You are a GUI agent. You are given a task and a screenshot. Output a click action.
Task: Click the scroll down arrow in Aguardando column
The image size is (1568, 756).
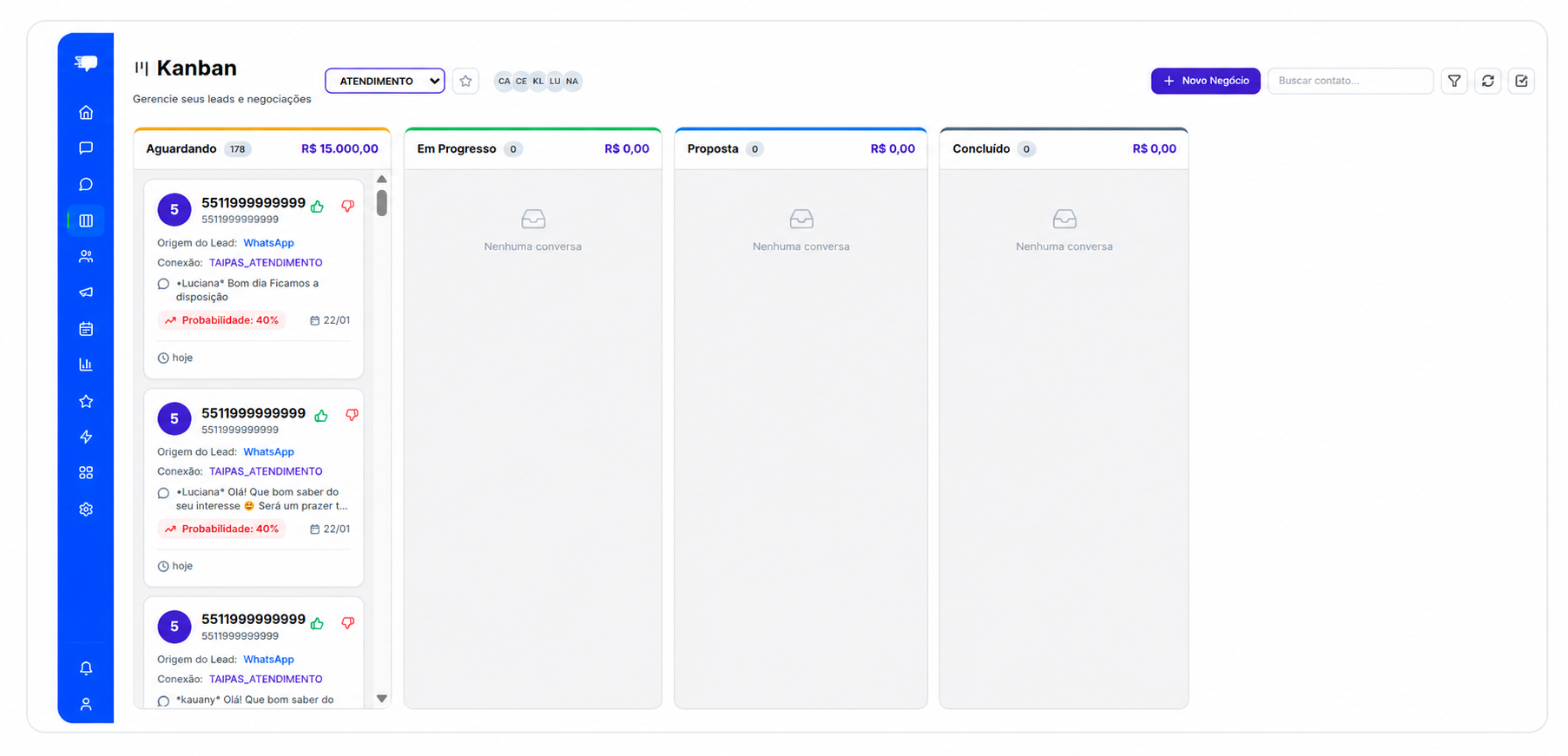[x=381, y=699]
